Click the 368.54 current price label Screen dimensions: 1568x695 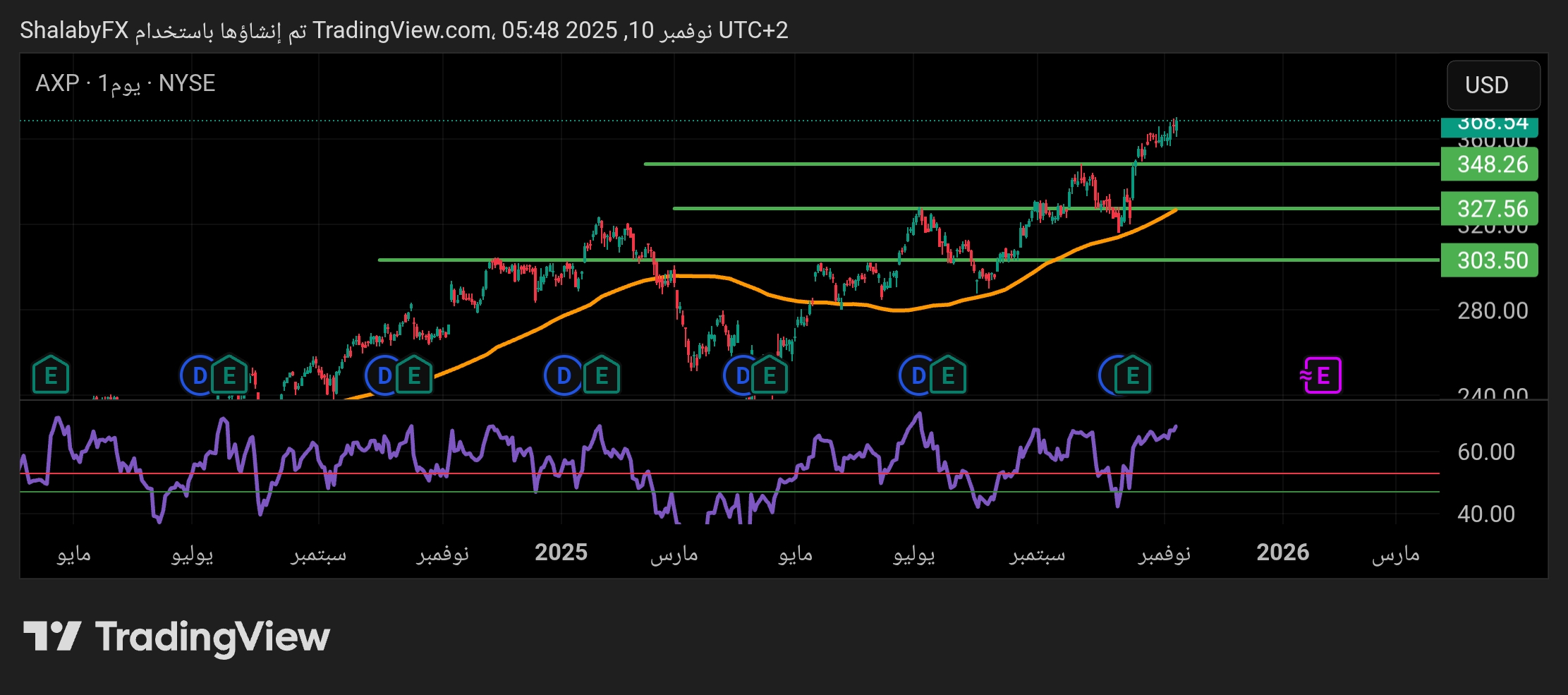pyautogui.click(x=1492, y=125)
